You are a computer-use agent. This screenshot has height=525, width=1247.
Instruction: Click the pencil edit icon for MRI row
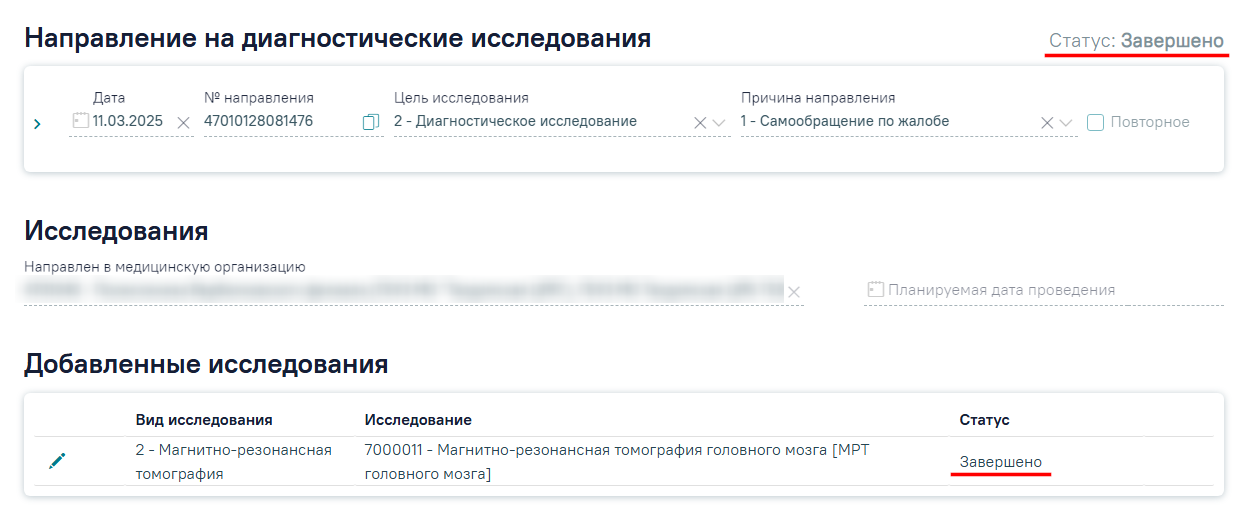coord(57,462)
